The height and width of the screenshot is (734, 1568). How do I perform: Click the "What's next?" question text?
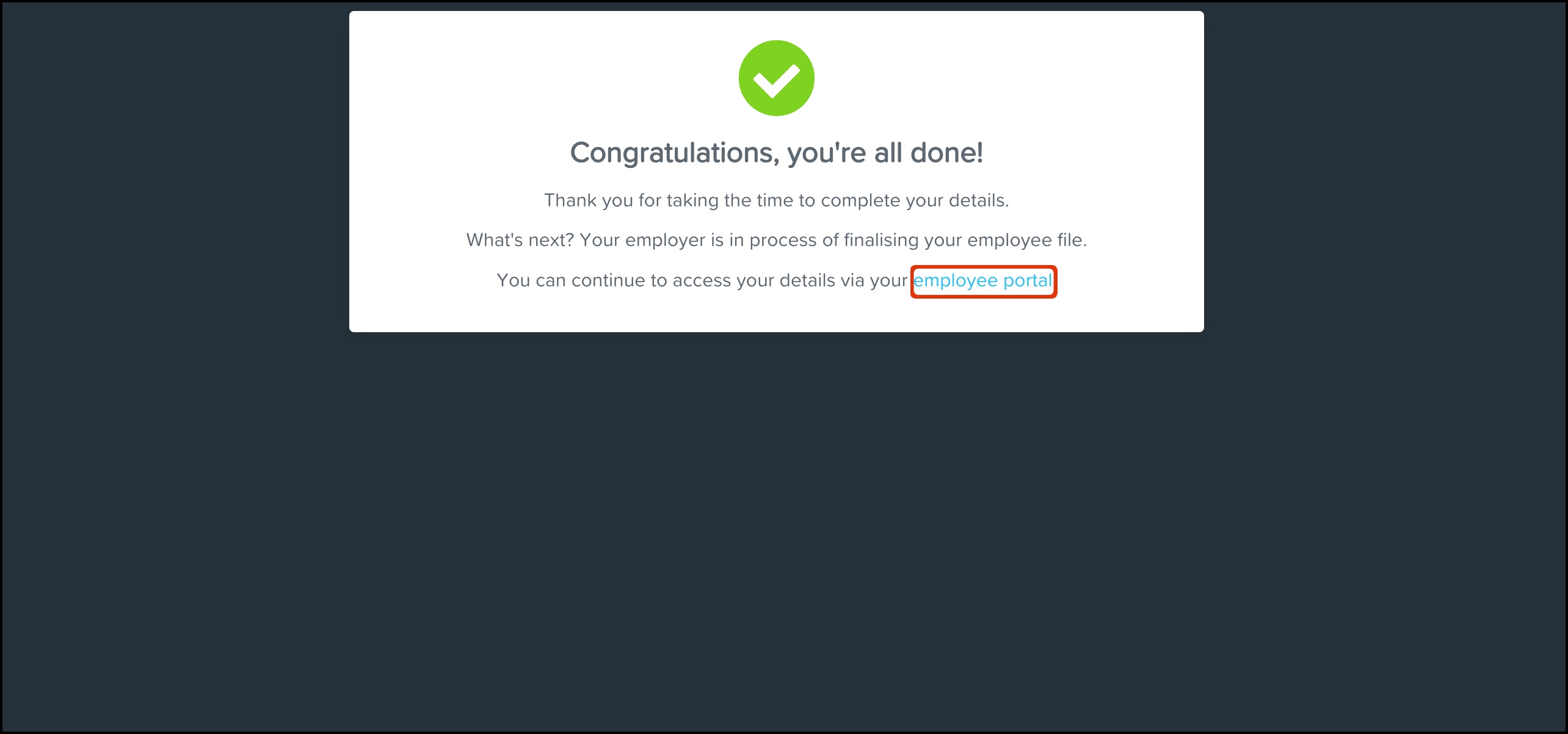520,240
